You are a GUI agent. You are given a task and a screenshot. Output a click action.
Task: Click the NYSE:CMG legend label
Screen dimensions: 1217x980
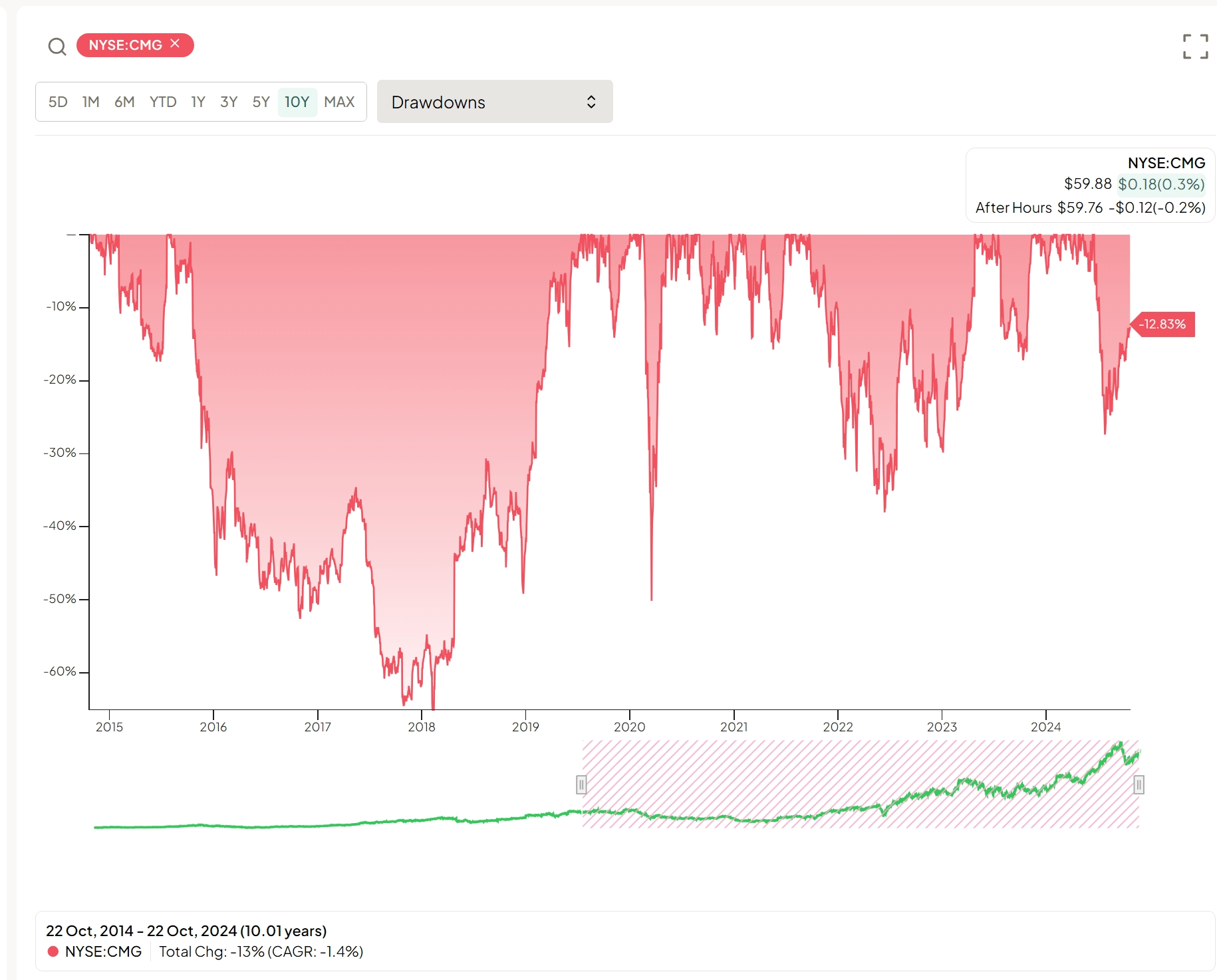pyautogui.click(x=103, y=951)
